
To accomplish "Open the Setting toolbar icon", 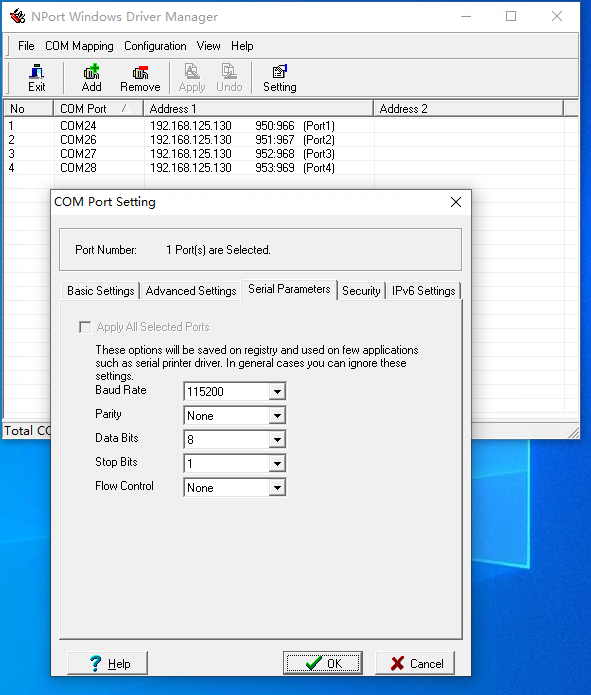I will tap(280, 78).
